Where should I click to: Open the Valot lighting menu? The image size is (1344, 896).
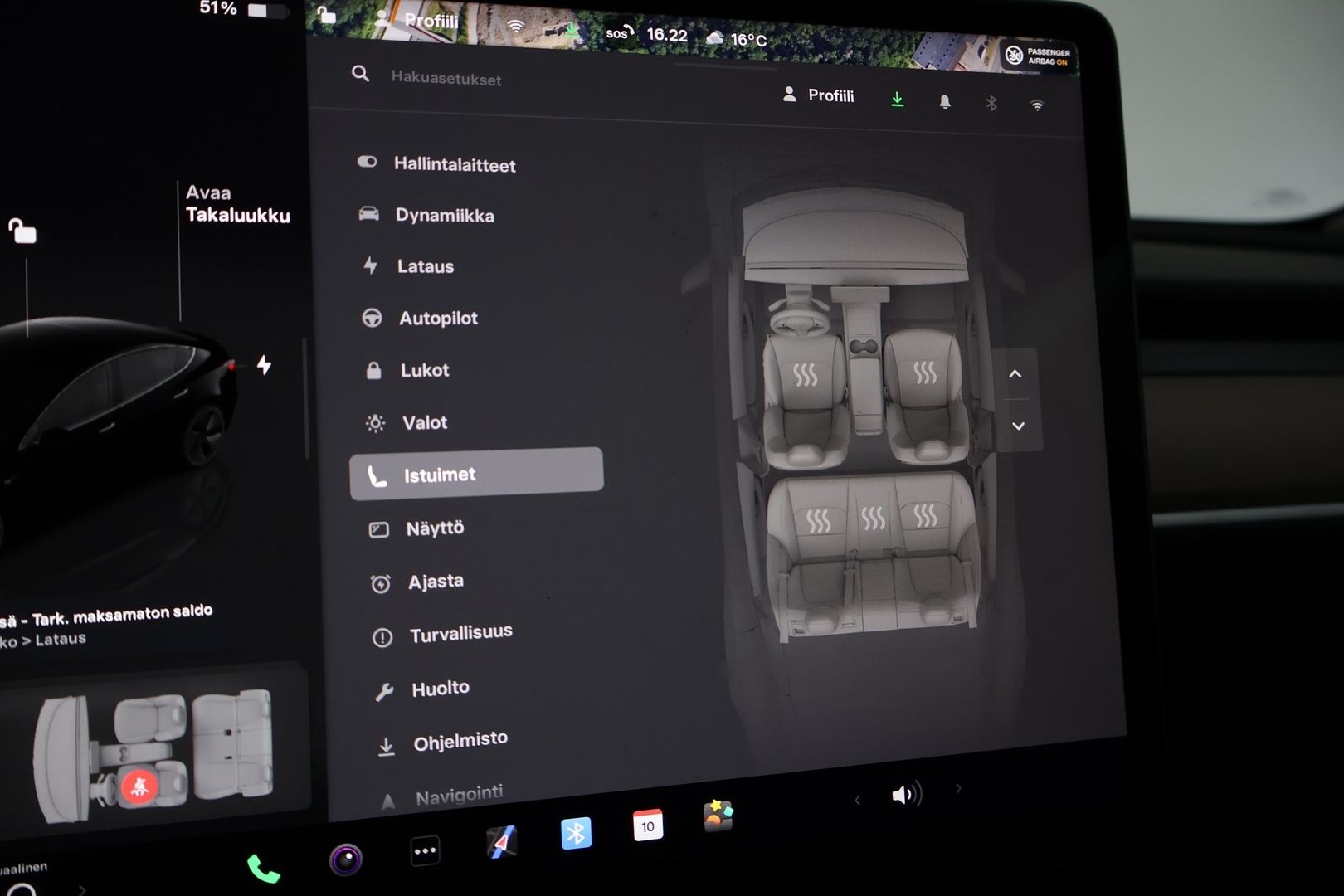[424, 421]
